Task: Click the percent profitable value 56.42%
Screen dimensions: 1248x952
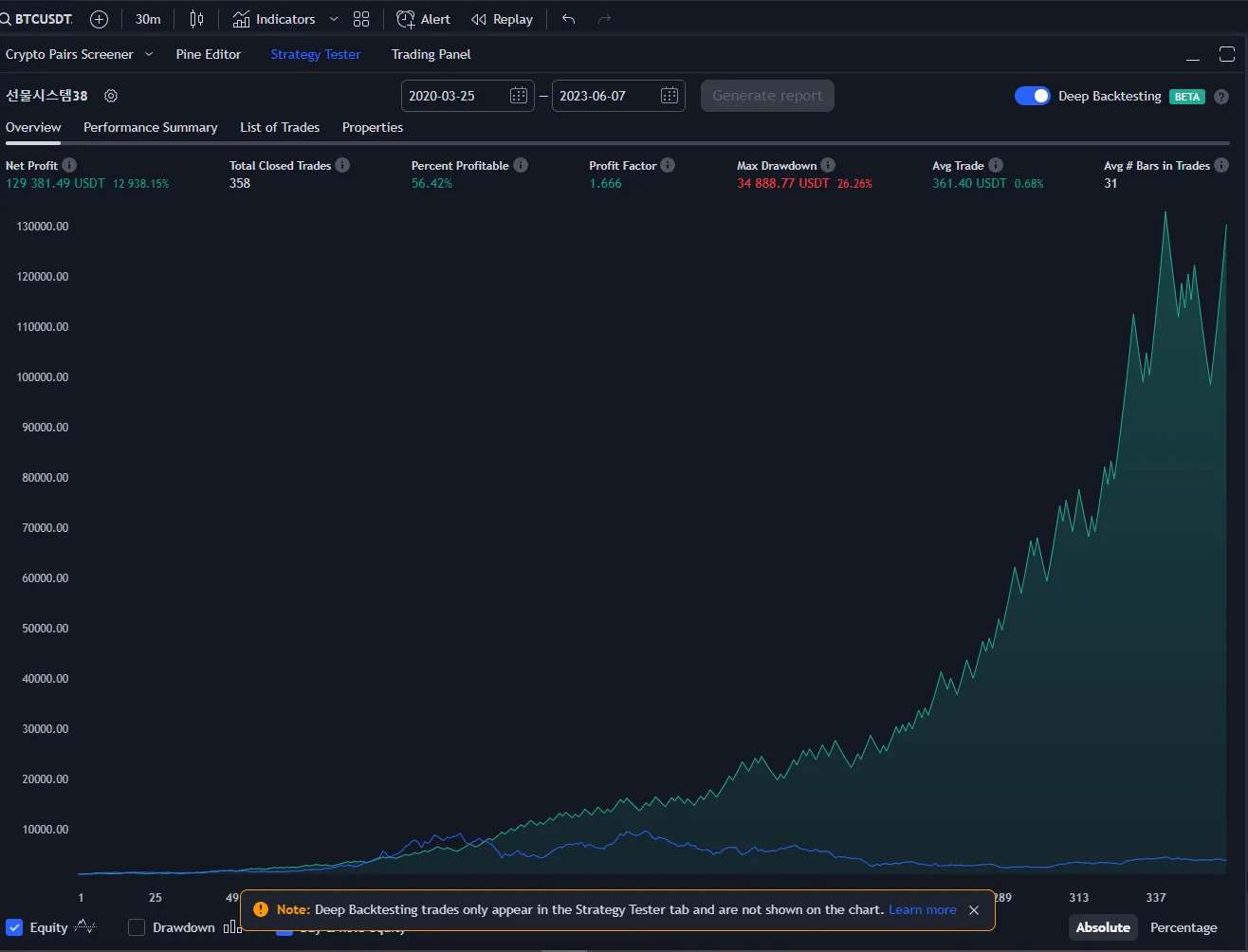Action: [x=431, y=183]
